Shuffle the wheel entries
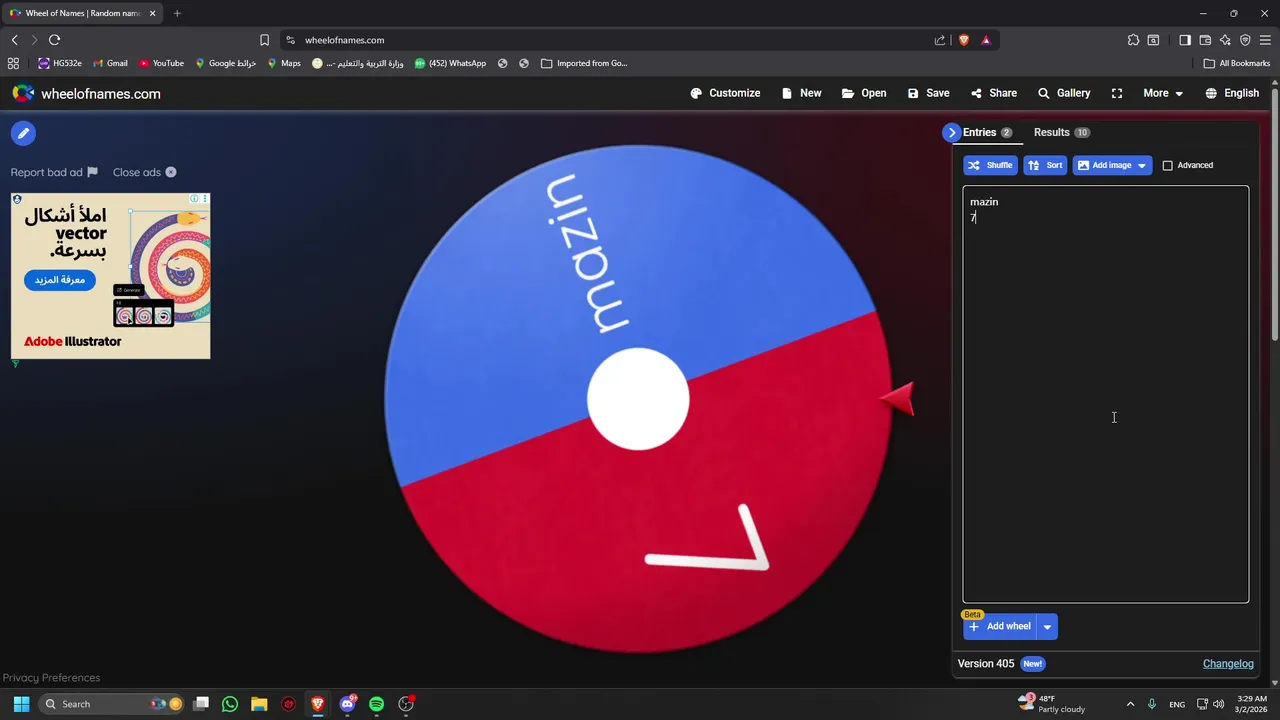This screenshot has height=720, width=1280. 990,165
